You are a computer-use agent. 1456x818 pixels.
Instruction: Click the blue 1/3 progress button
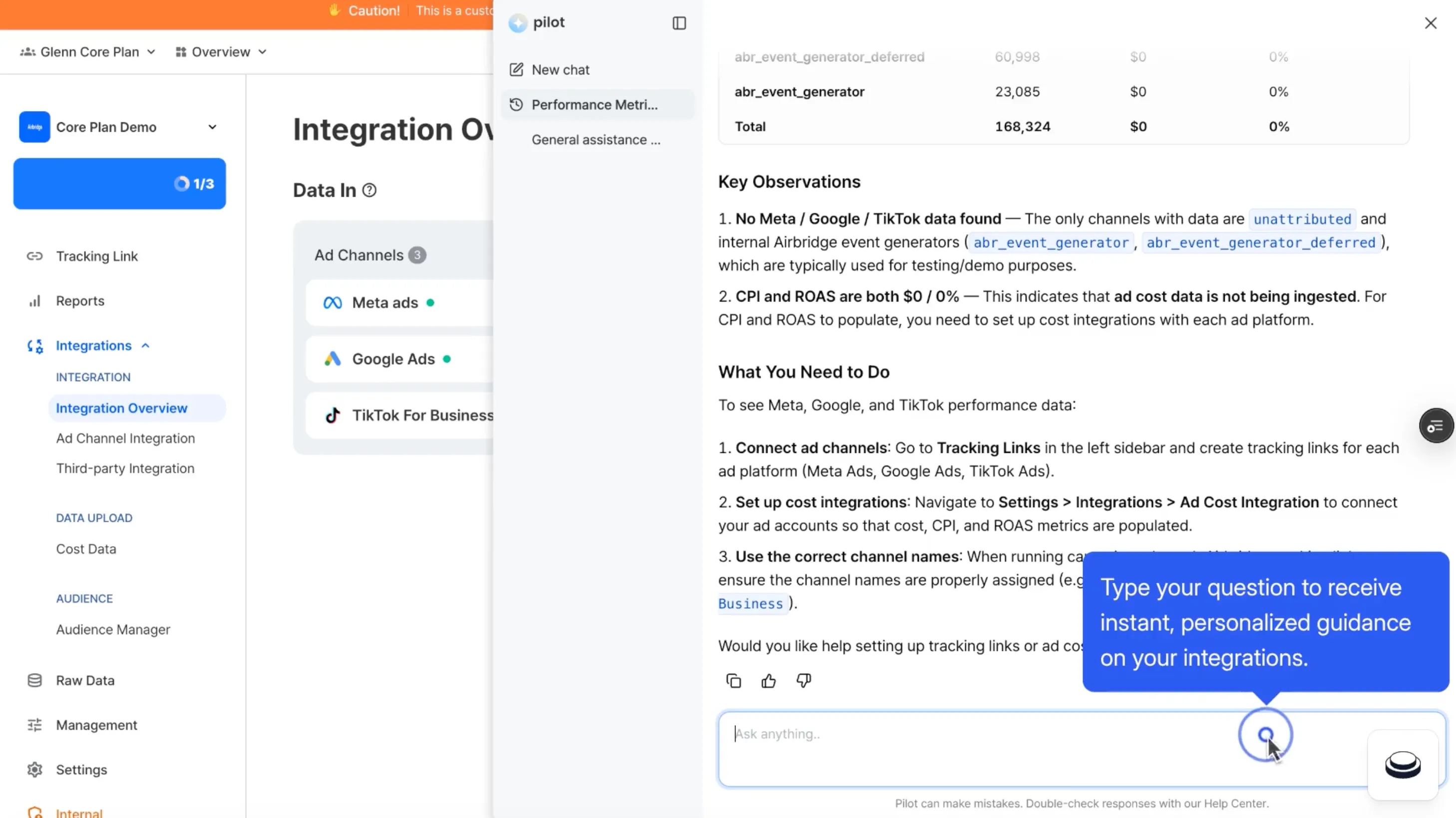tap(119, 184)
